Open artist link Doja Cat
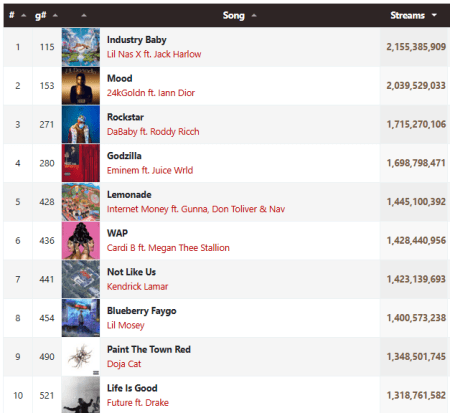 pos(124,364)
